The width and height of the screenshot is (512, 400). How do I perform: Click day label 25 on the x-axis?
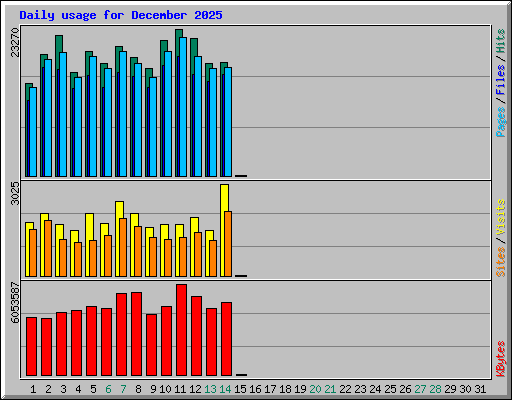click(390, 389)
